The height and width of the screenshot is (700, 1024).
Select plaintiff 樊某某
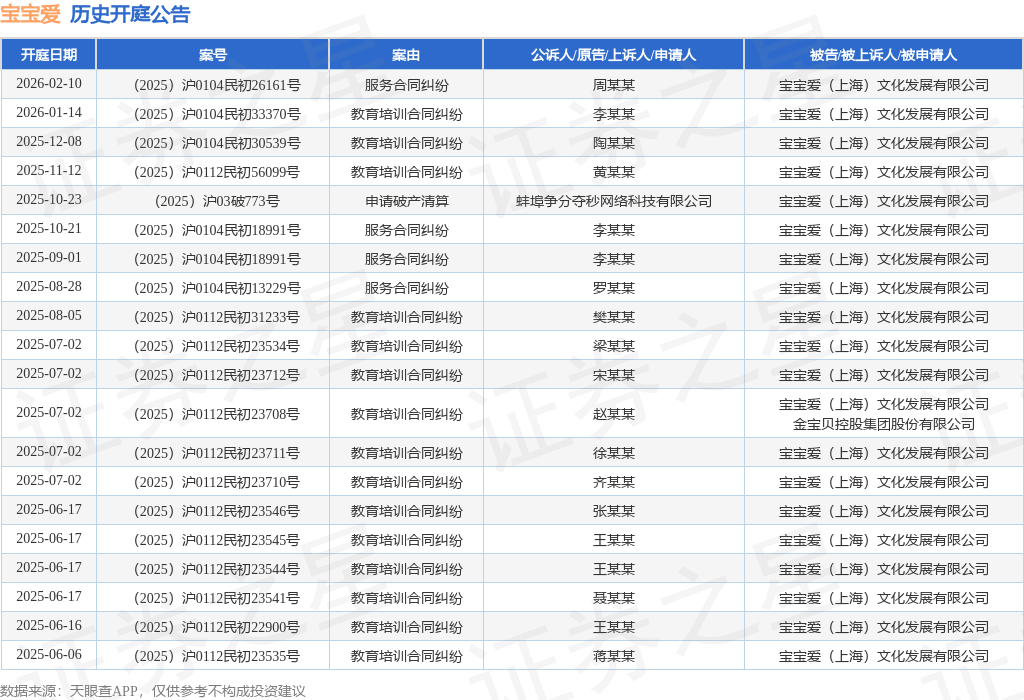(x=614, y=317)
